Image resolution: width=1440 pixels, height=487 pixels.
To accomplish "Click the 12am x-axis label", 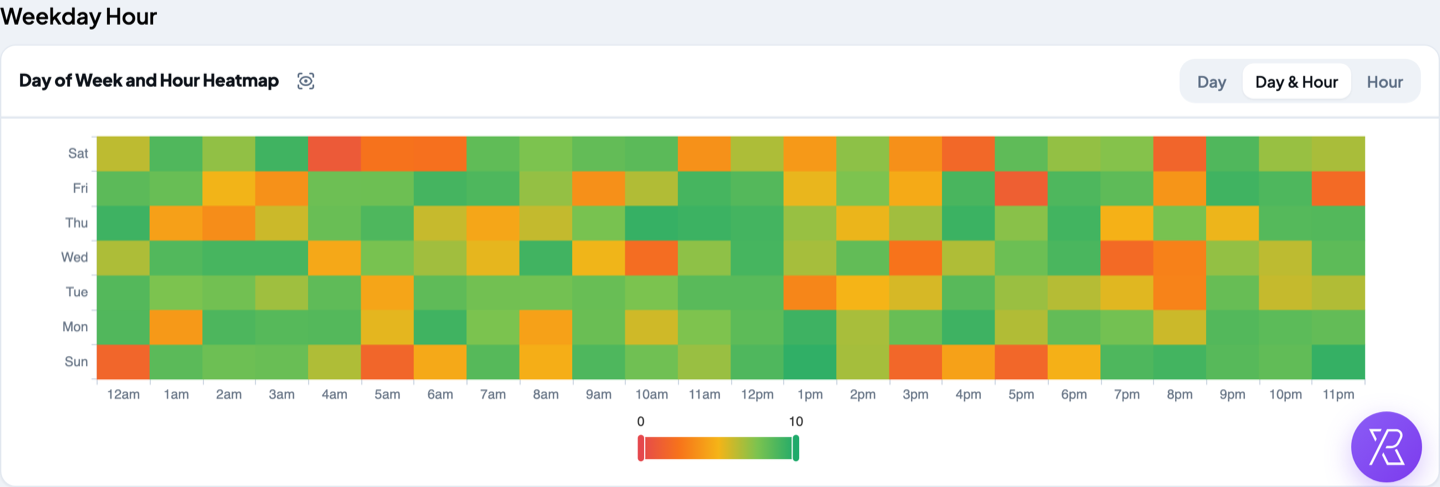I will 123,395.
